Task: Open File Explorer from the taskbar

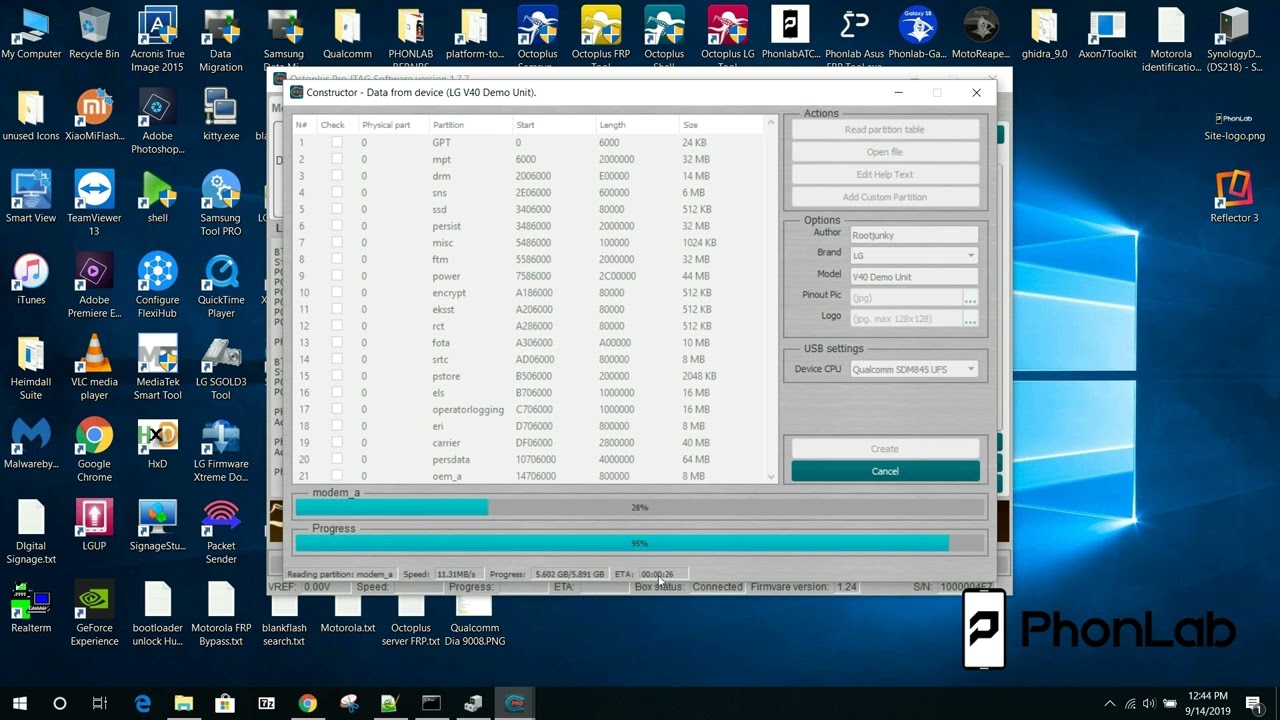Action: tap(183, 703)
